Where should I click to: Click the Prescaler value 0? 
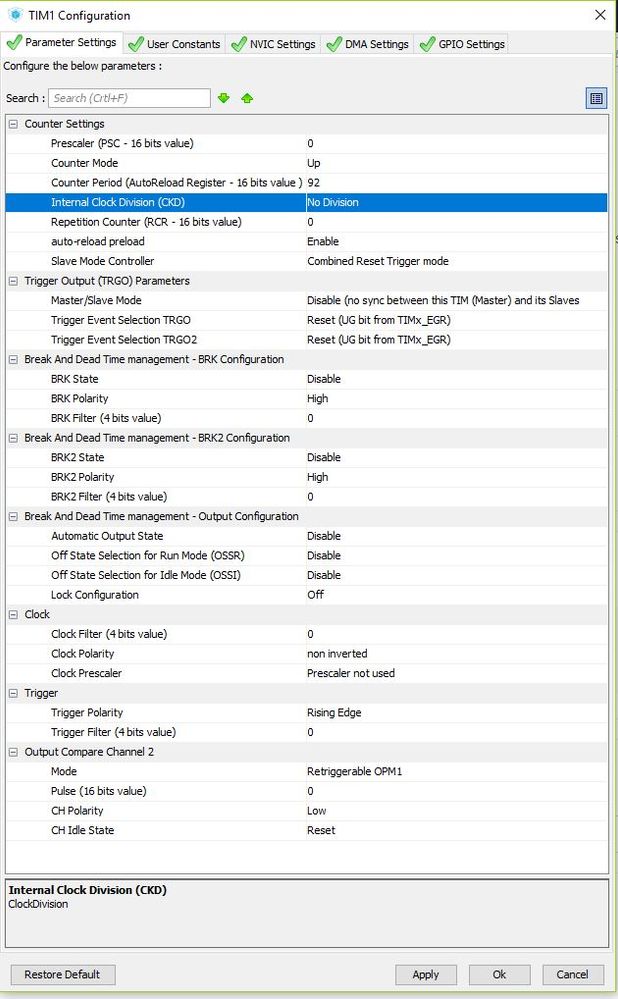coord(310,143)
